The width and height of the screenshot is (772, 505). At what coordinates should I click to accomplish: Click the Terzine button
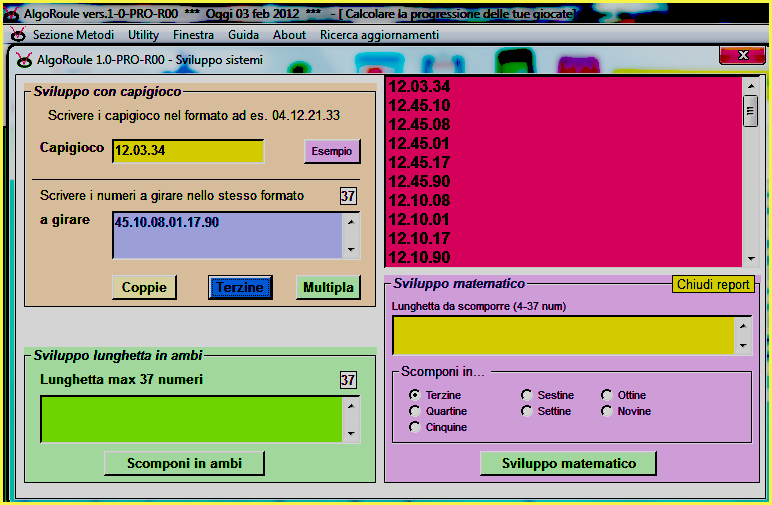pyautogui.click(x=240, y=287)
